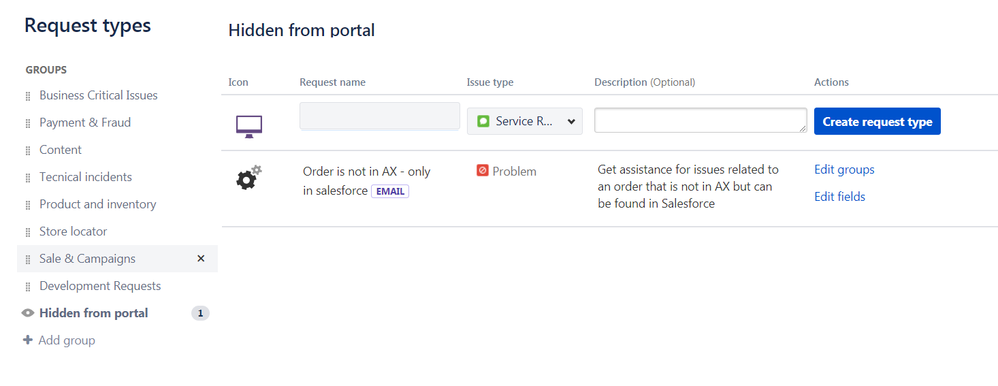
Task: Click the purple monitor icon for new request
Action: [x=249, y=127]
